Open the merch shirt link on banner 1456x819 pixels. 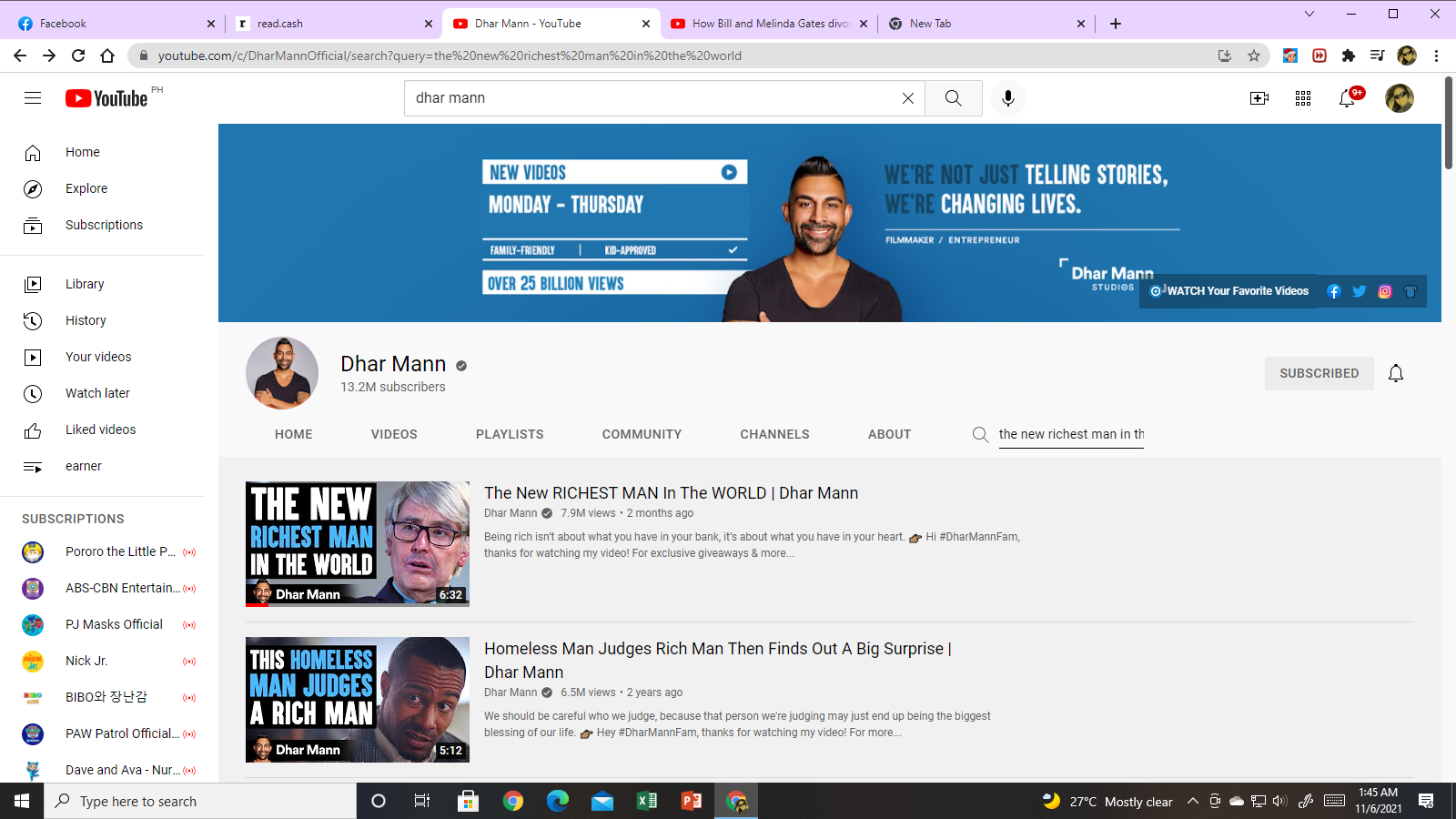tap(1410, 291)
